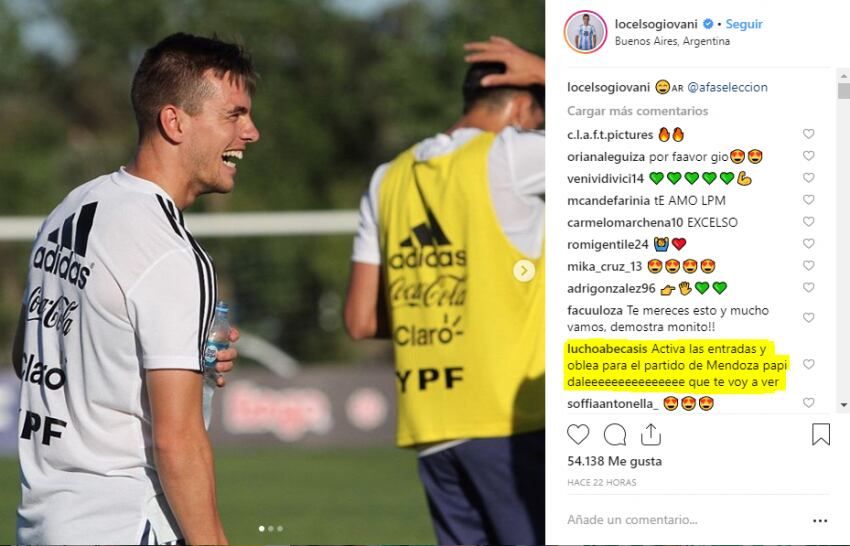The height and width of the screenshot is (546, 850).
Task: Open Buenos Aires, Argentina location link
Action: (672, 41)
